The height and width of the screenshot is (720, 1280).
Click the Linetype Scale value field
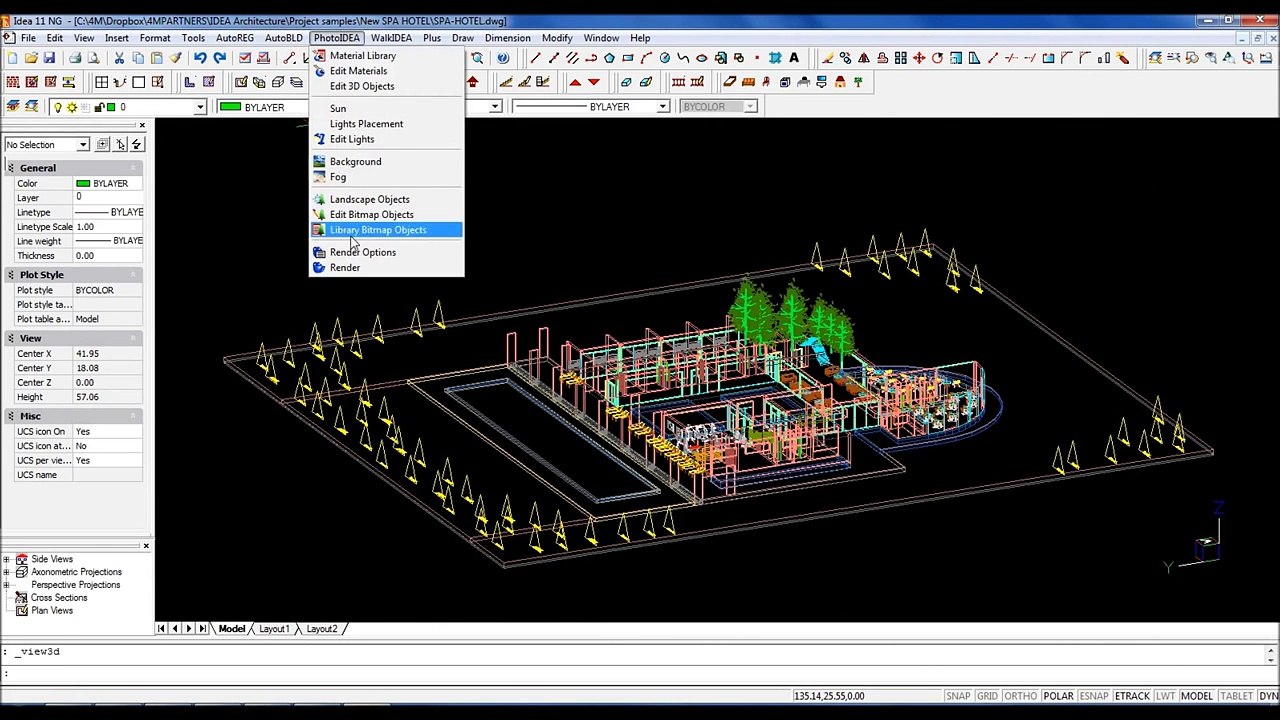point(110,227)
